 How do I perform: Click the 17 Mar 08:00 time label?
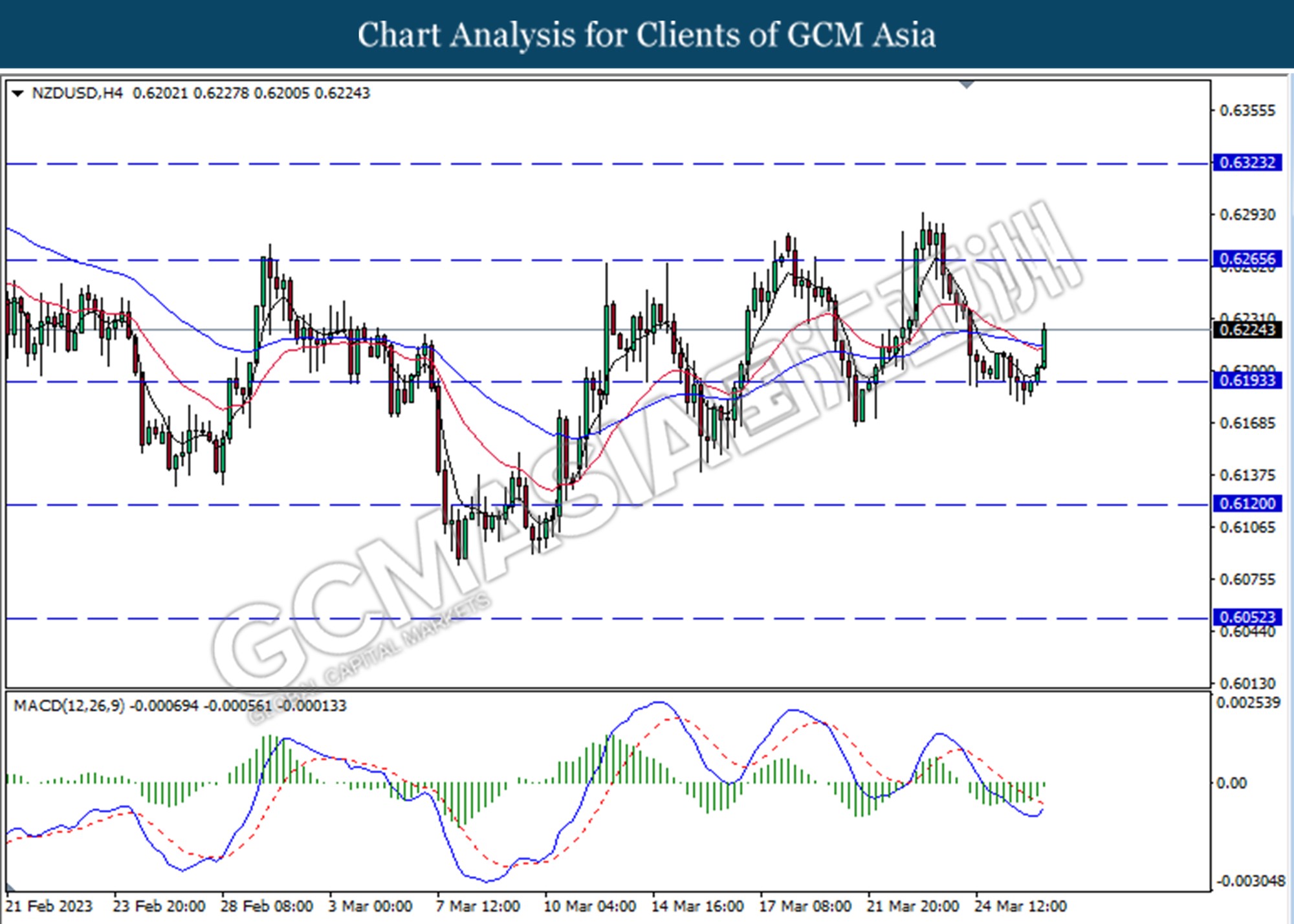tap(805, 906)
